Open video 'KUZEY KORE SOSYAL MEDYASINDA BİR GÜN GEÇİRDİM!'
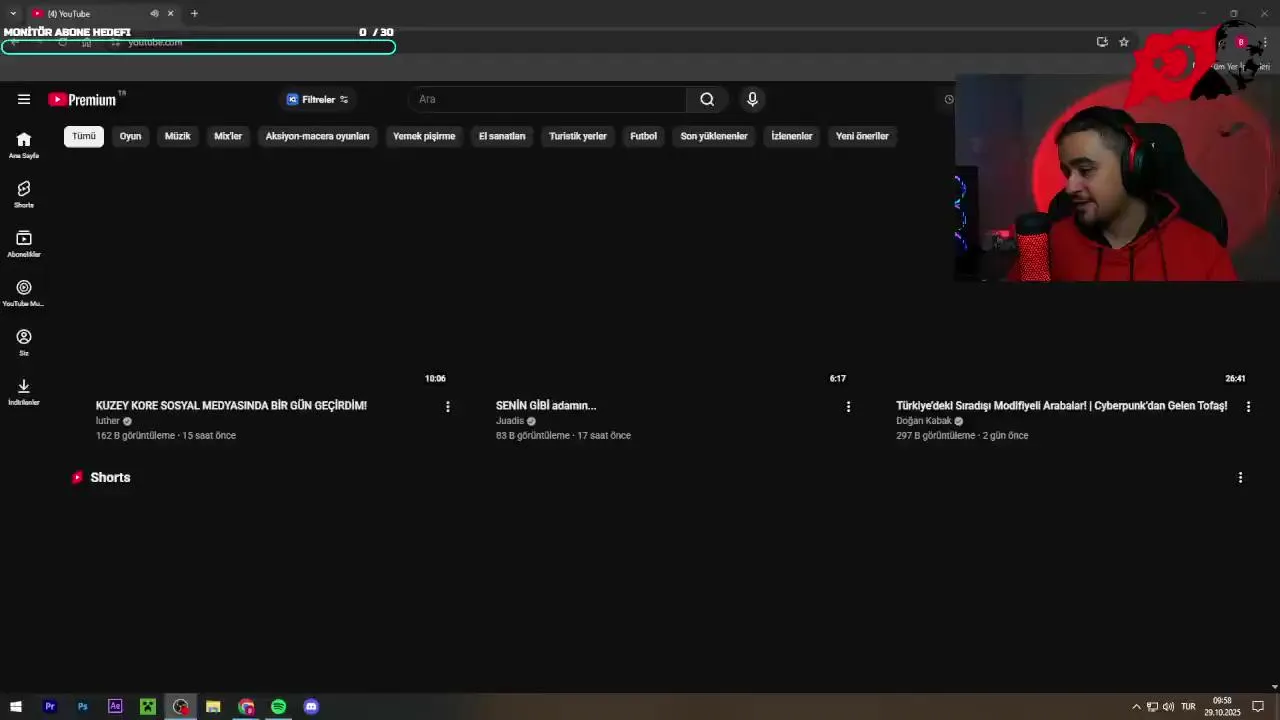 [x=231, y=405]
